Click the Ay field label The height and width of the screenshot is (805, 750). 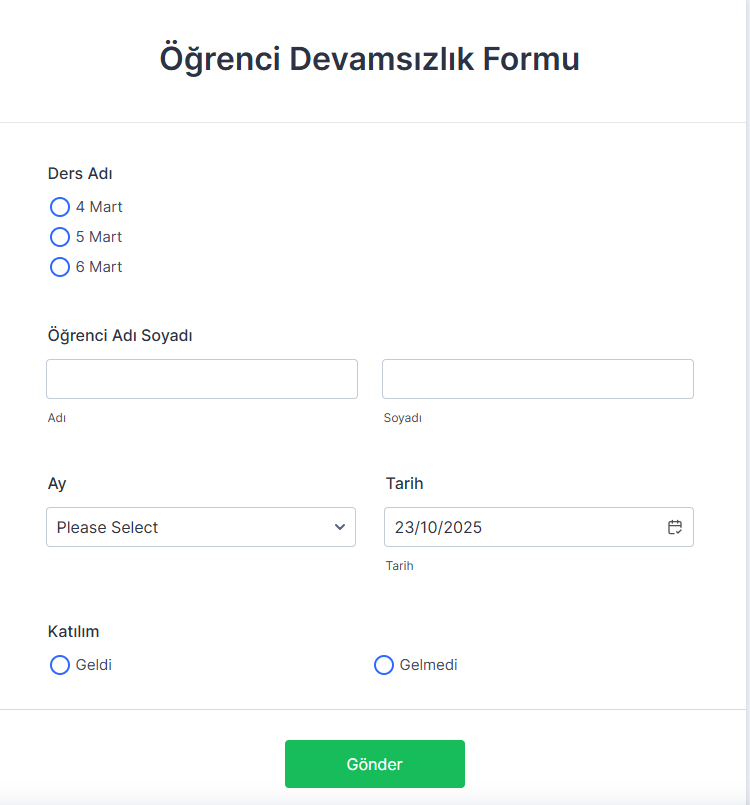(56, 483)
